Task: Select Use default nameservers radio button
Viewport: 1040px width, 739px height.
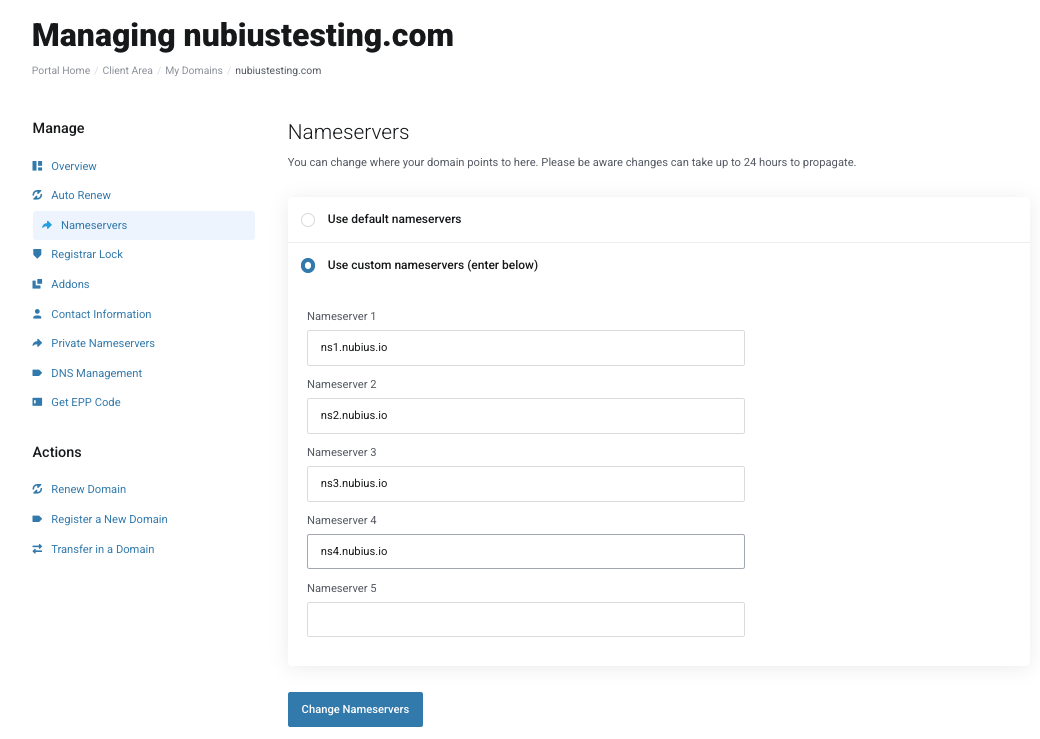Action: (x=308, y=220)
